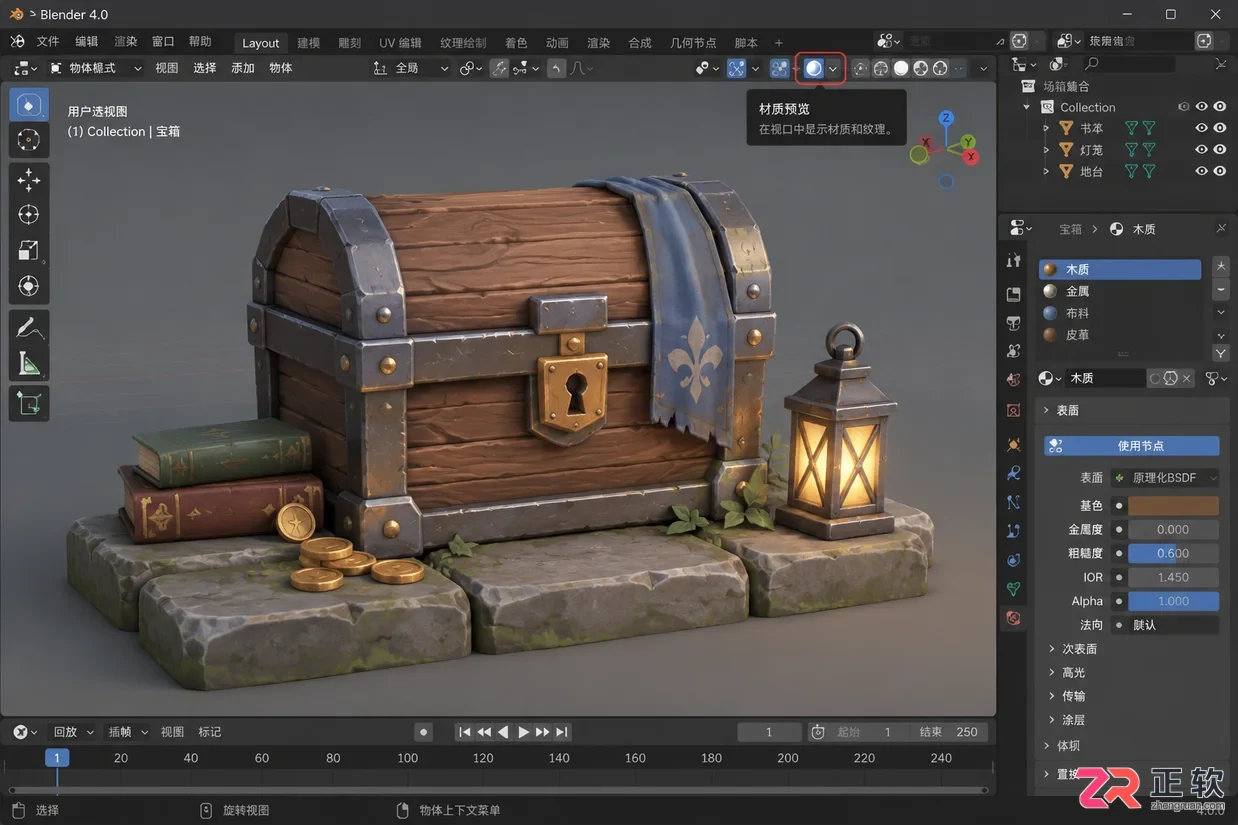
Task: Switch to material preview shading mode
Action: click(x=813, y=68)
